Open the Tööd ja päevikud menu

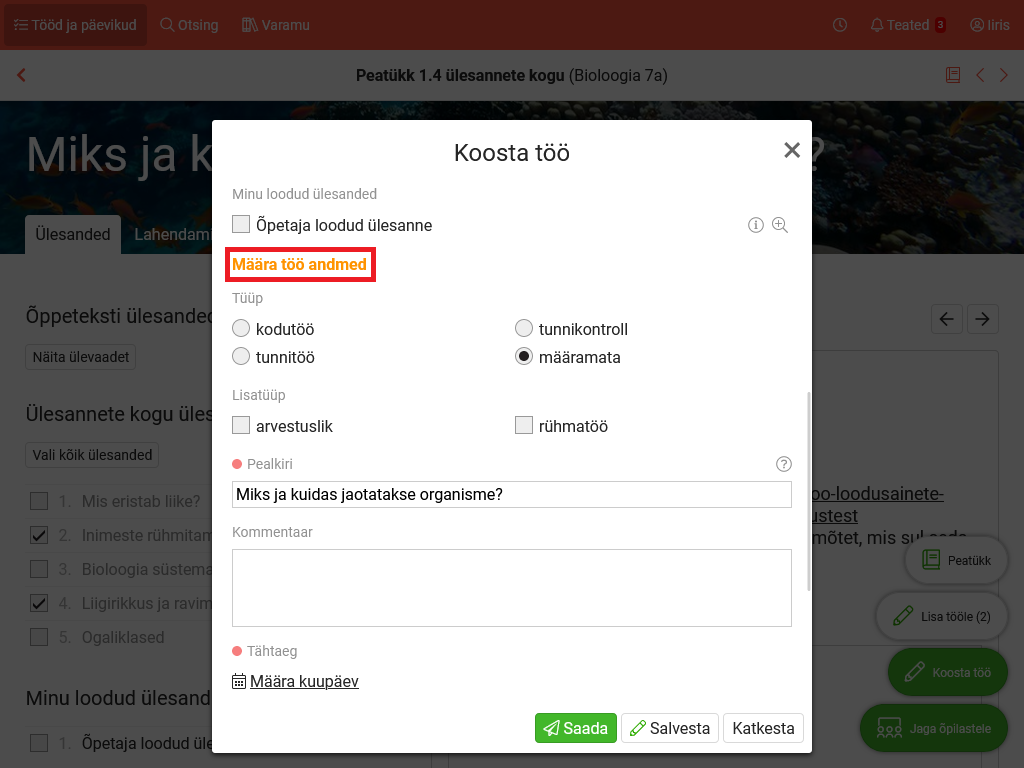point(75,25)
